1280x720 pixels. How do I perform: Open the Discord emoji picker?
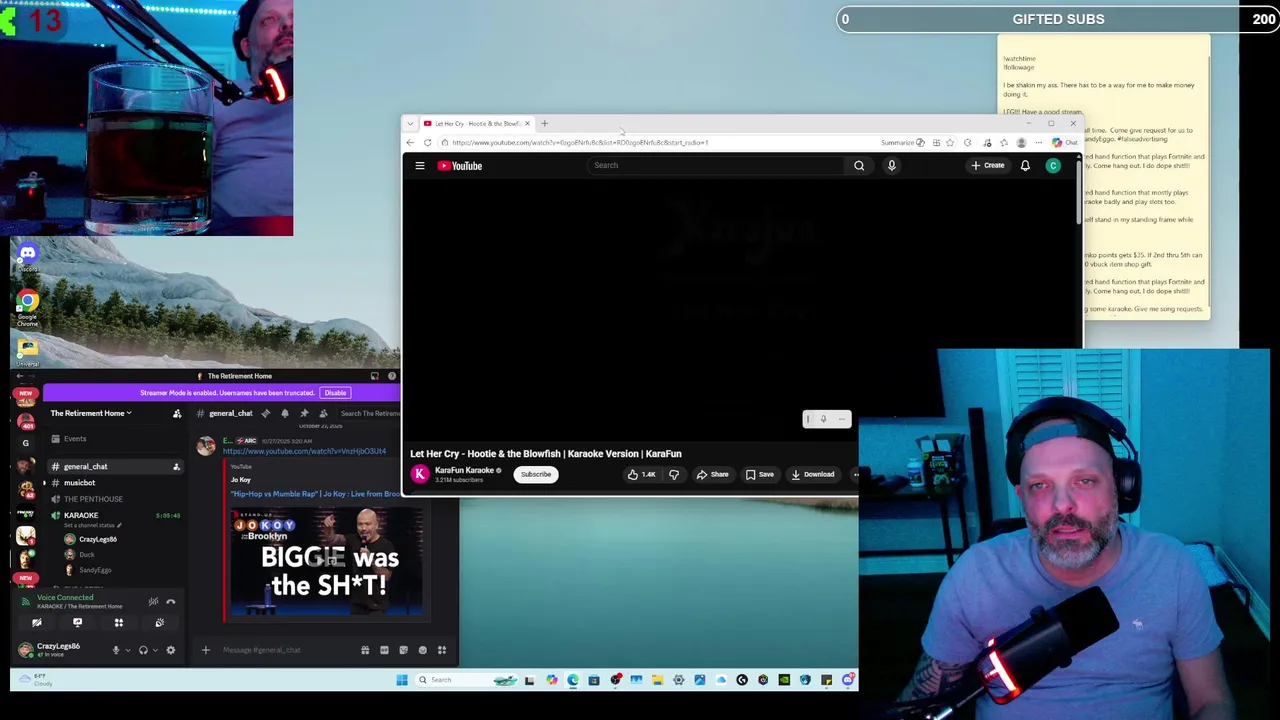click(422, 651)
